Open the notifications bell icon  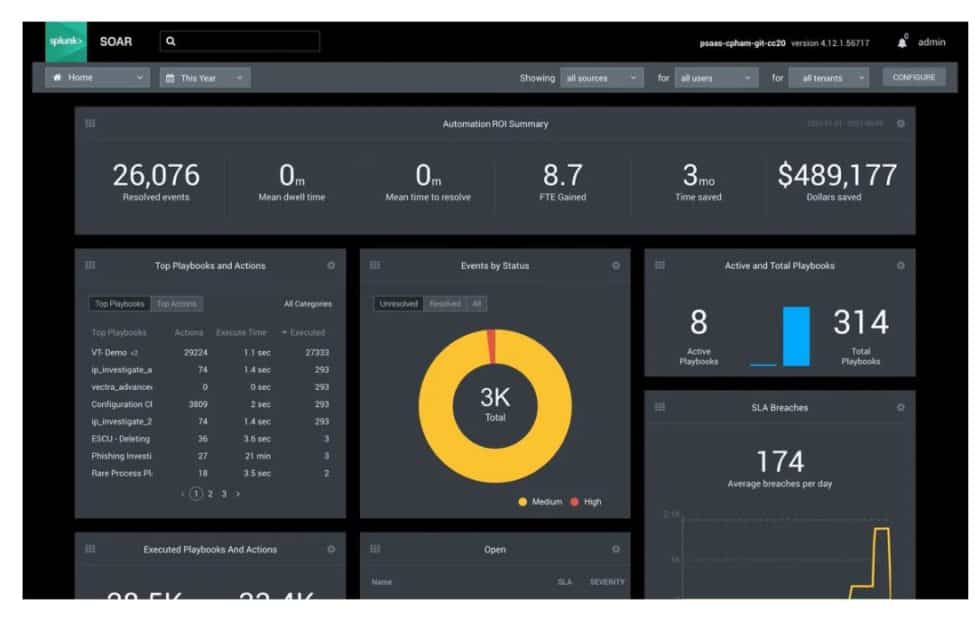tap(903, 41)
